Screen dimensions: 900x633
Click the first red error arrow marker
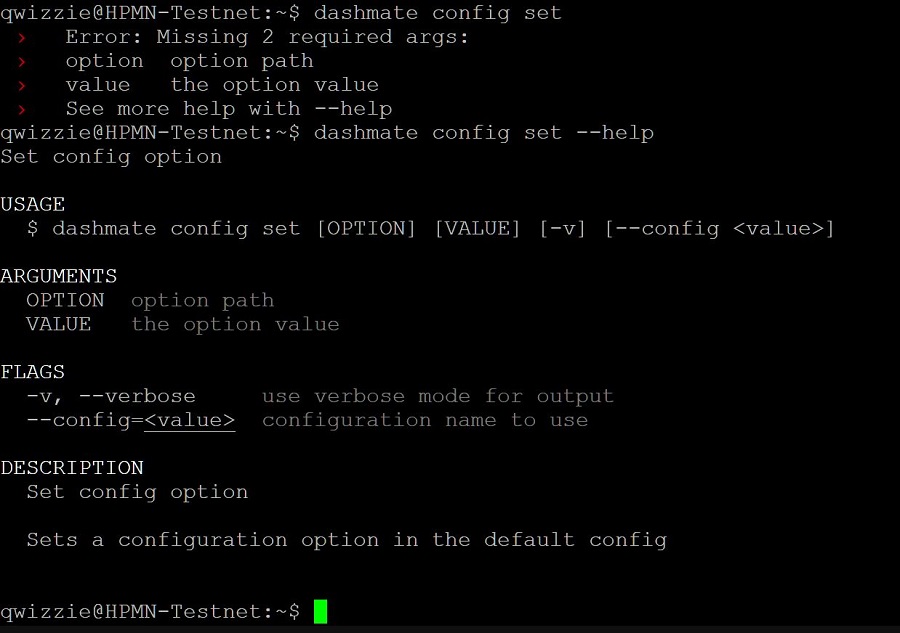[x=22, y=38]
